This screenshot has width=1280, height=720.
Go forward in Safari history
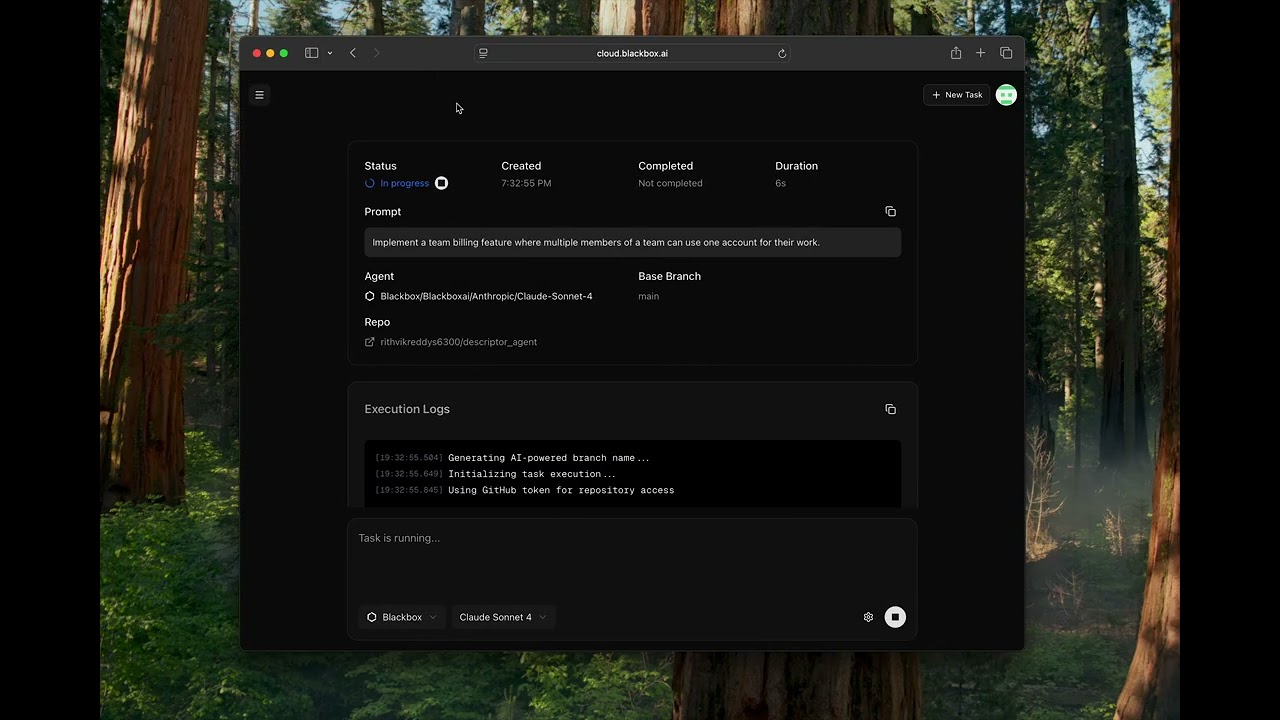tap(377, 53)
